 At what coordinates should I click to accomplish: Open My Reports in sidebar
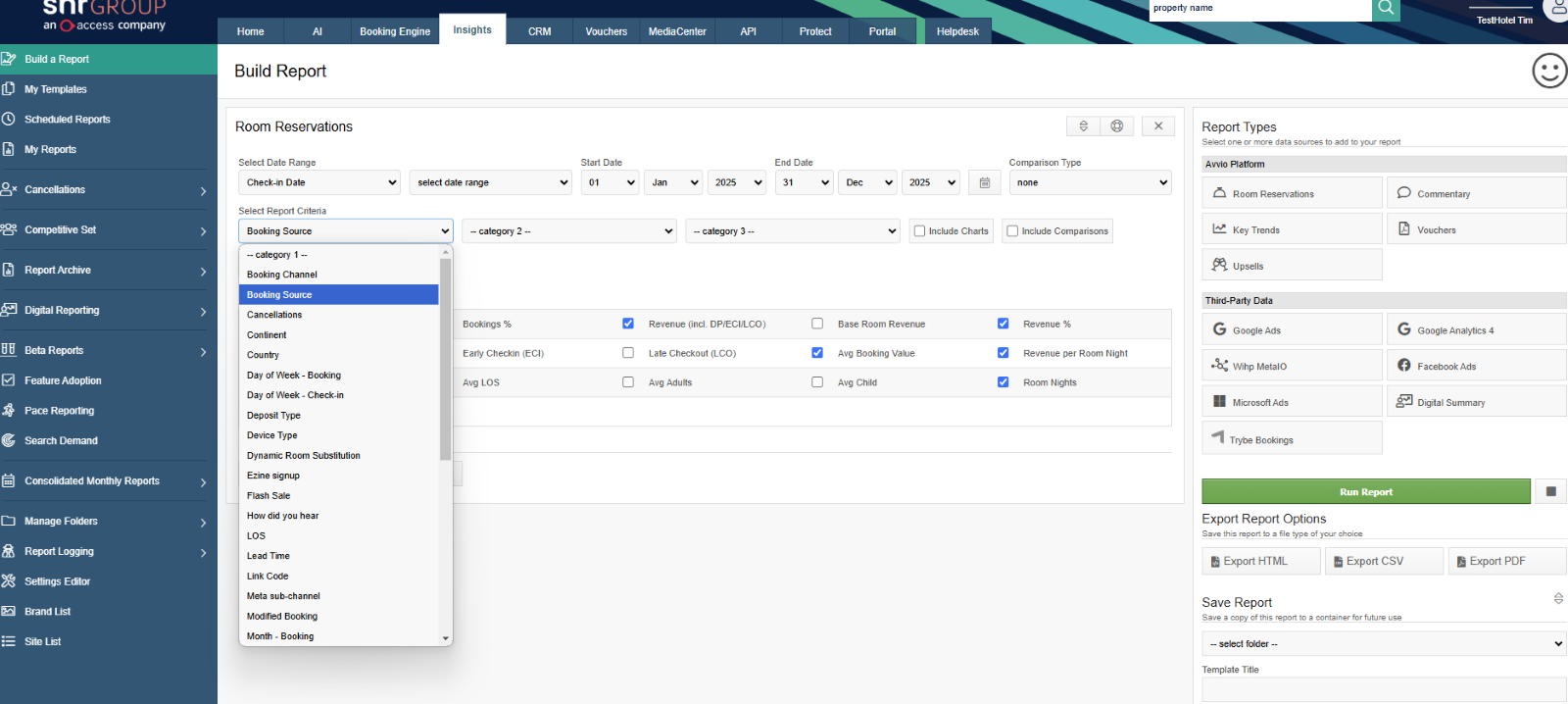click(50, 150)
